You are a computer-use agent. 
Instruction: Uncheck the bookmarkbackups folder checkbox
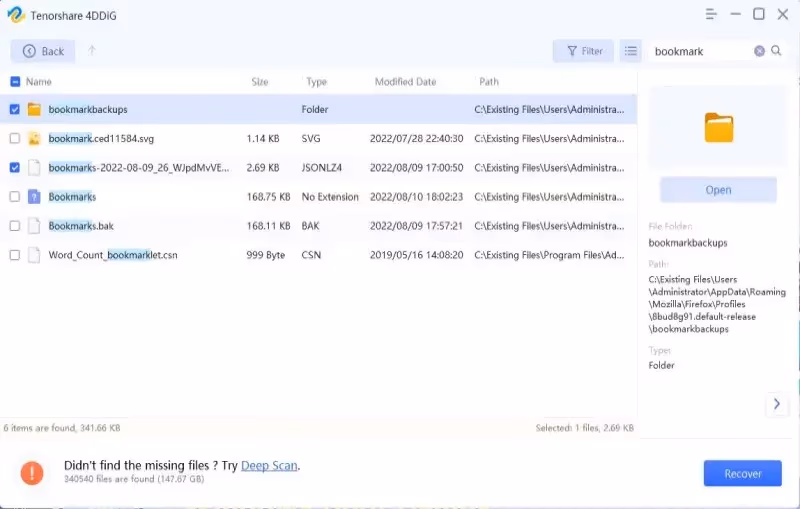(15, 109)
